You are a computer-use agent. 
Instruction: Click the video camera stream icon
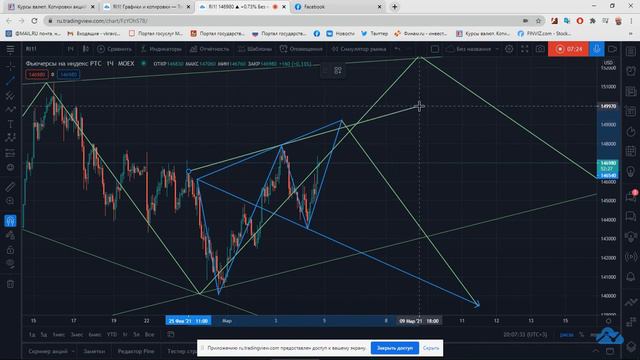[x=612, y=49]
